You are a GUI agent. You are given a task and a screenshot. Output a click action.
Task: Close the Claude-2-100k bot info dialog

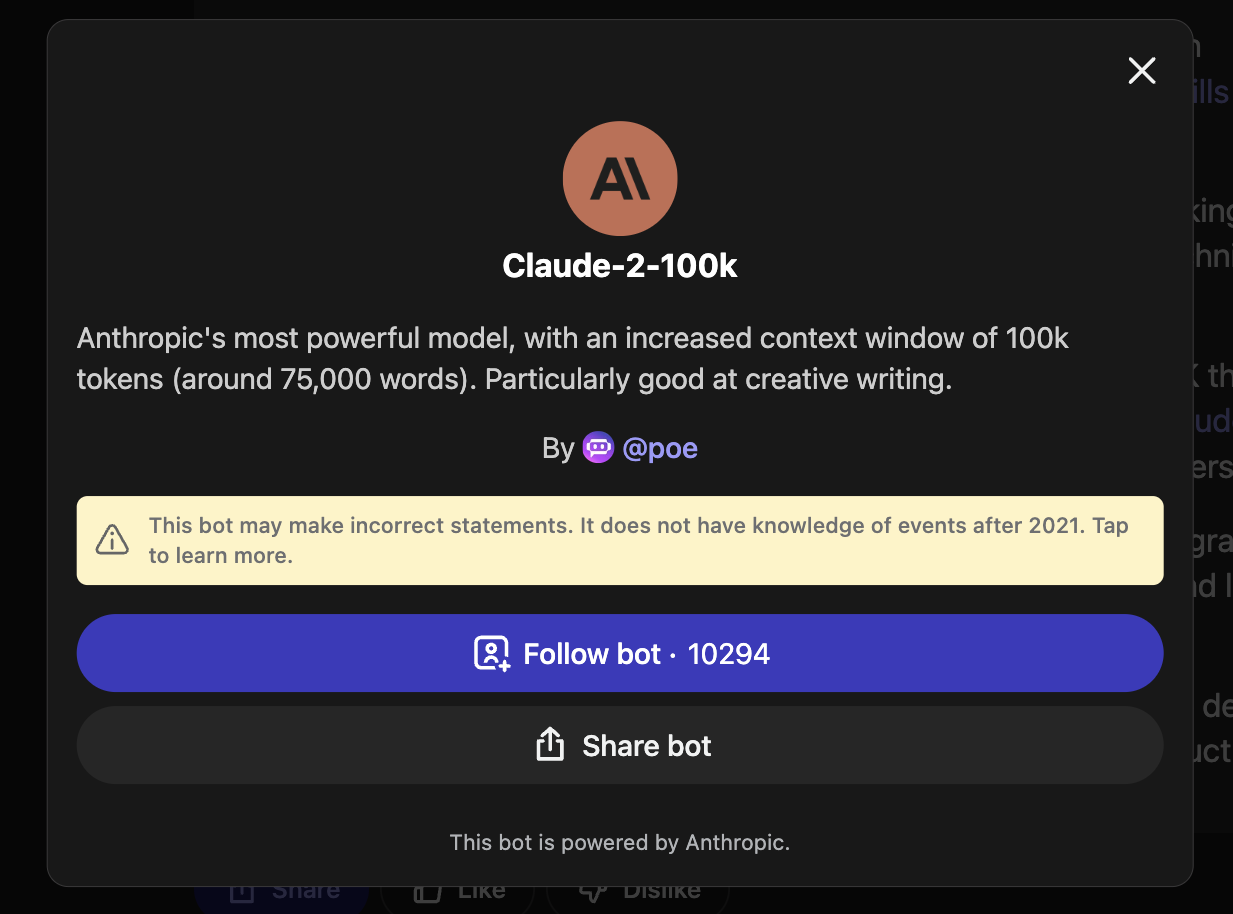tap(1141, 70)
